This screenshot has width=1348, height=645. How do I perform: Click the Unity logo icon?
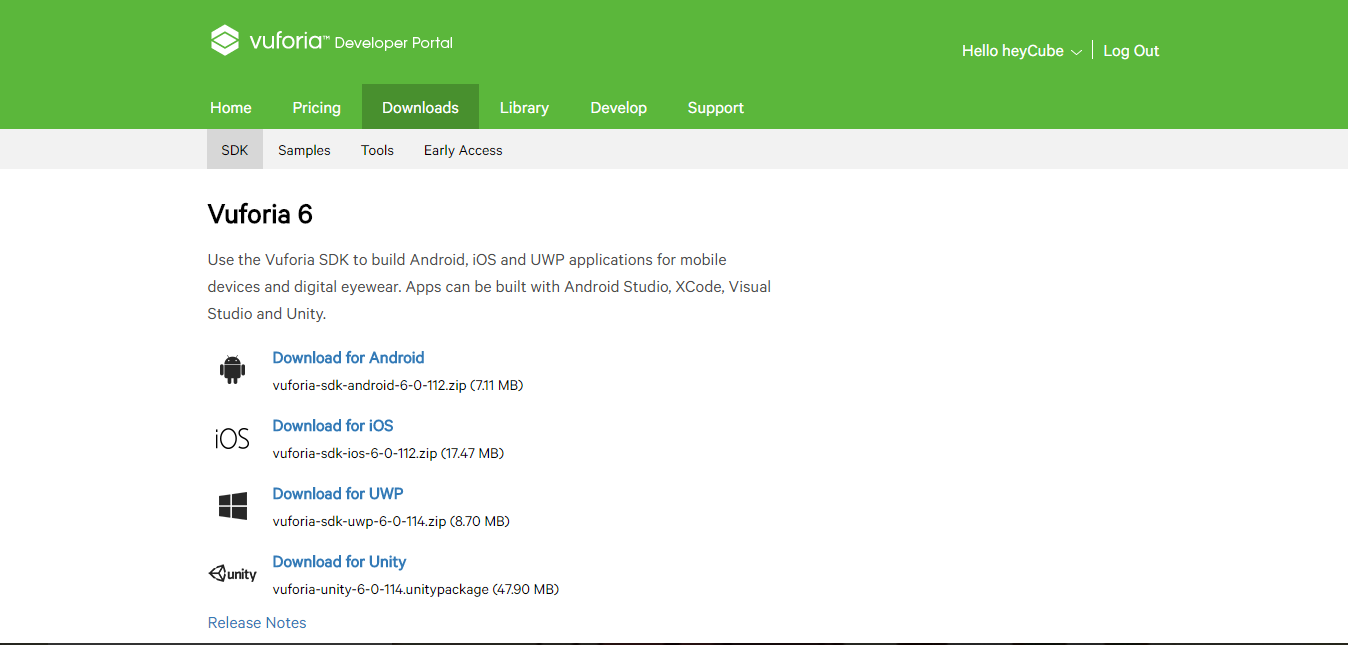[232, 574]
